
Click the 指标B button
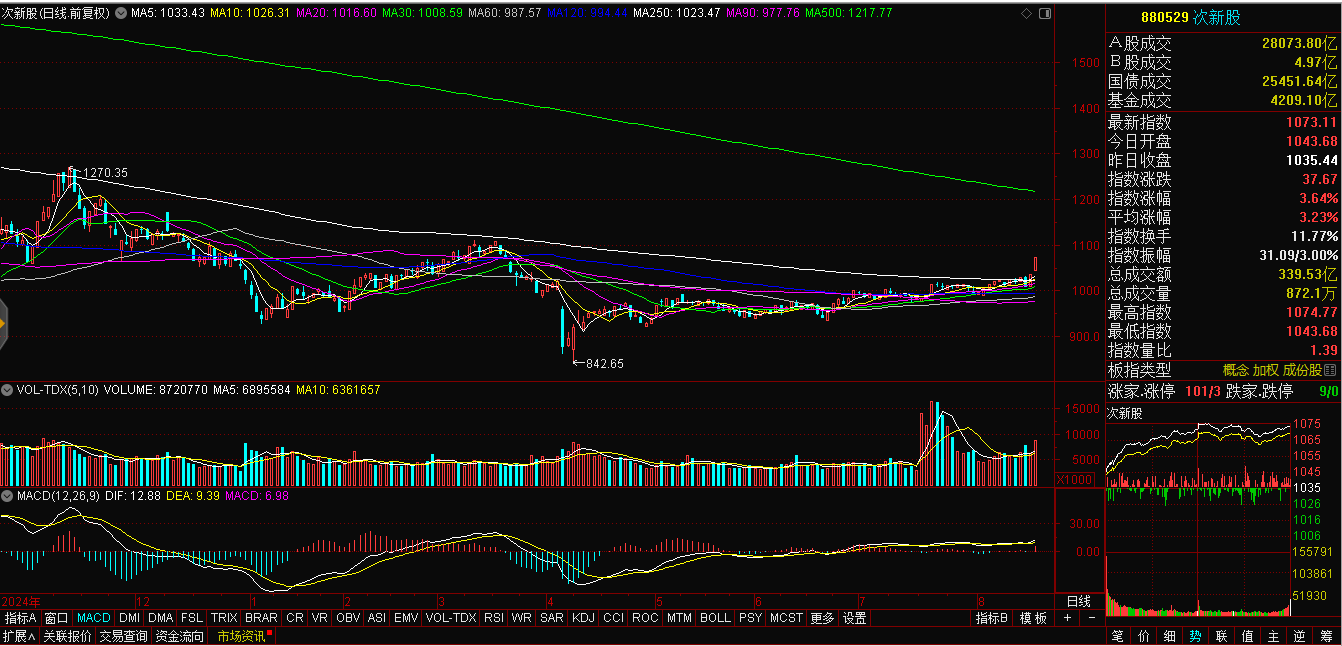[993, 618]
